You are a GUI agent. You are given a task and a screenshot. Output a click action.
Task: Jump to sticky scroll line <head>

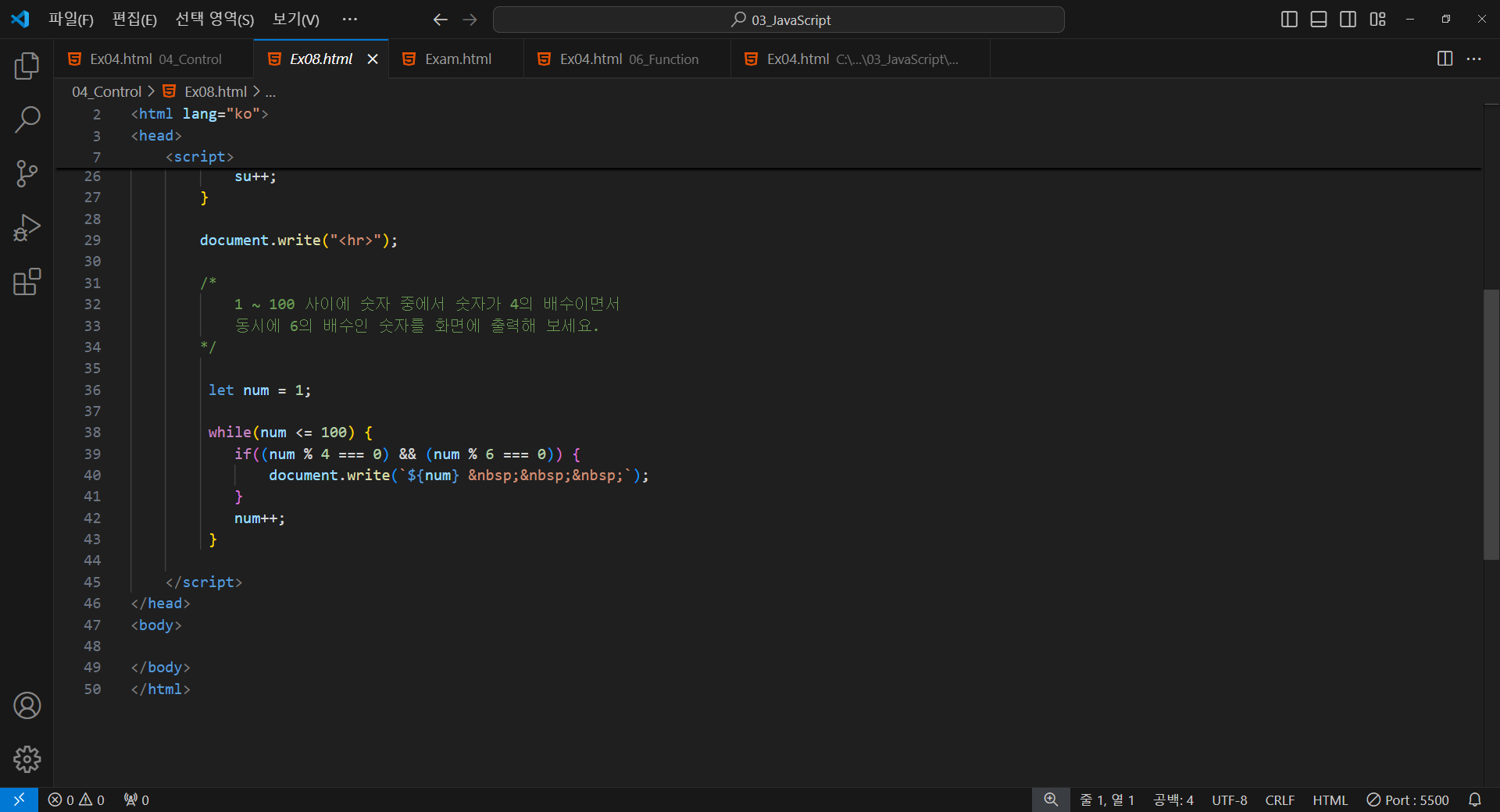click(x=156, y=135)
